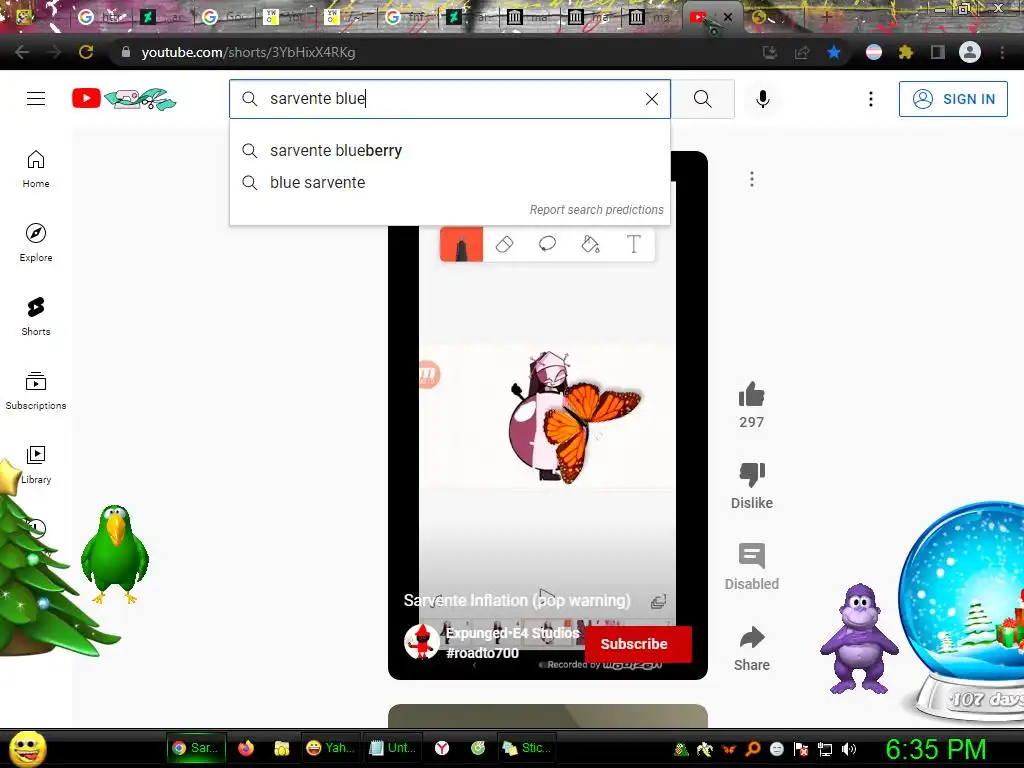Bookmark page with the blue star

[833, 52]
